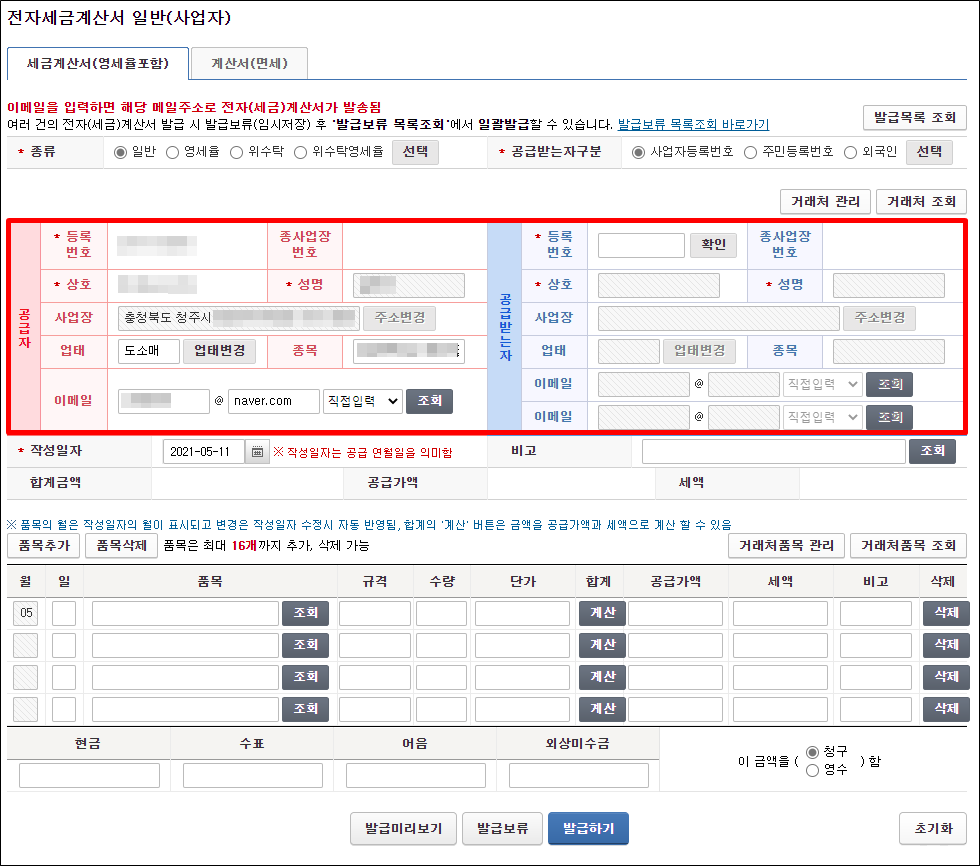Reset the form with 초기화
The height and width of the screenshot is (866, 980).
tap(933, 829)
